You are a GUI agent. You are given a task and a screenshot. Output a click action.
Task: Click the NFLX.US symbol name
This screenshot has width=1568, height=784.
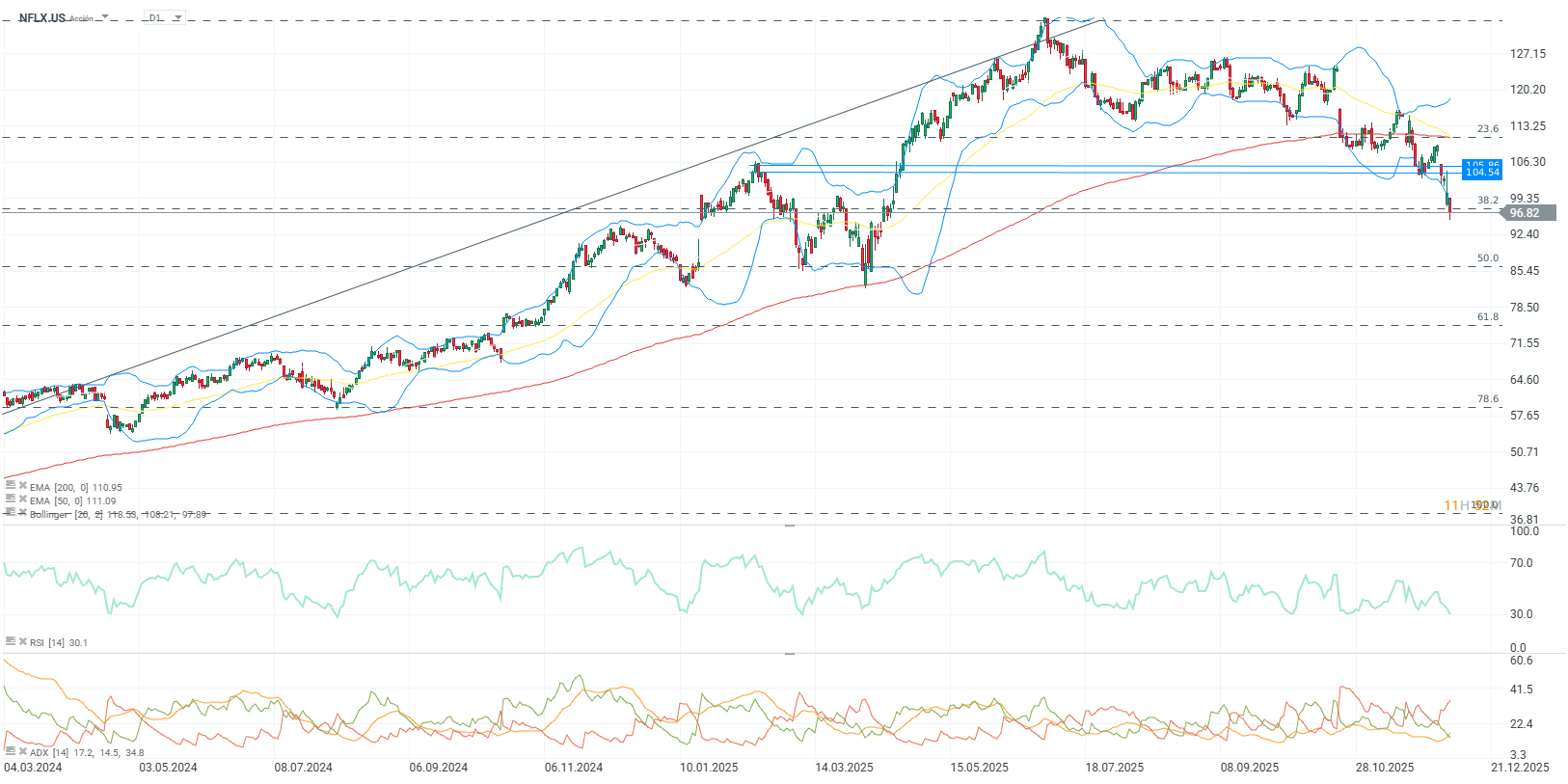coord(42,17)
